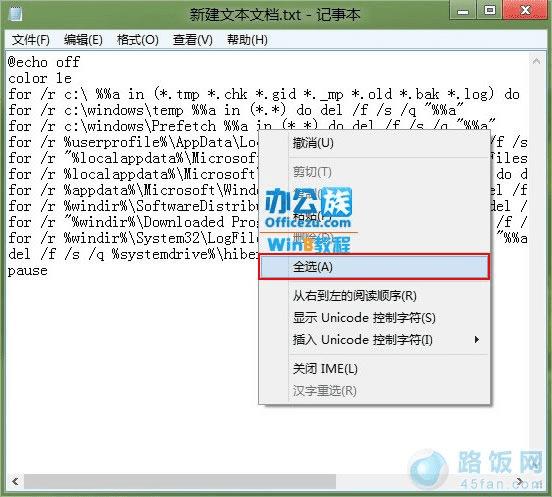This screenshot has width=552, height=497.
Task: Click the horizontal scrollbar thumb
Action: tap(180, 481)
